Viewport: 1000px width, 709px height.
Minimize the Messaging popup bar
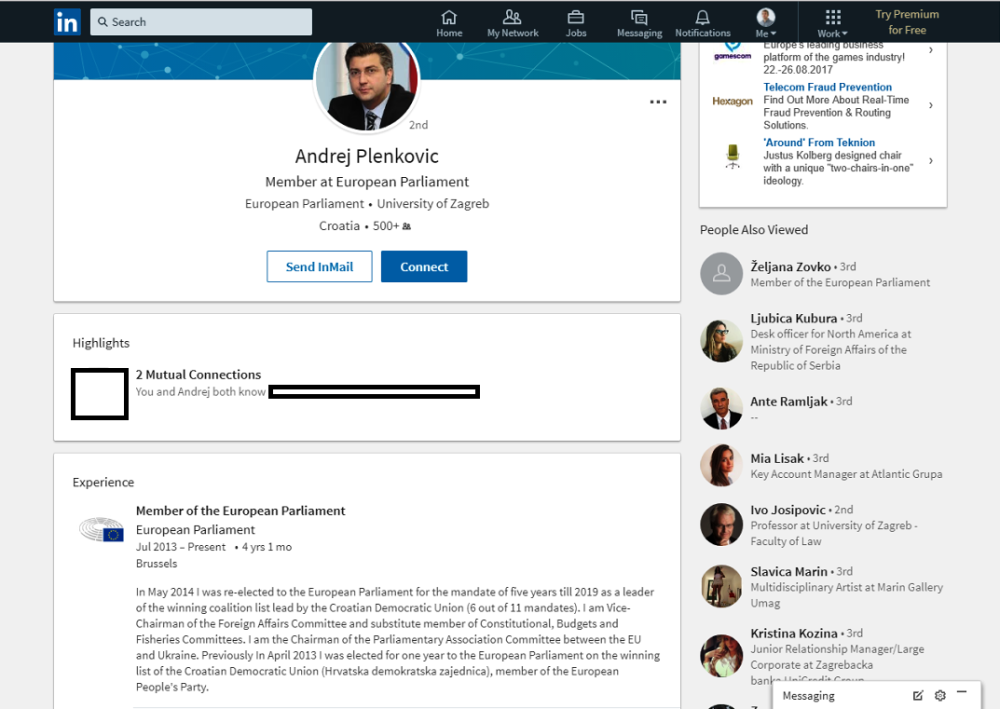click(962, 692)
